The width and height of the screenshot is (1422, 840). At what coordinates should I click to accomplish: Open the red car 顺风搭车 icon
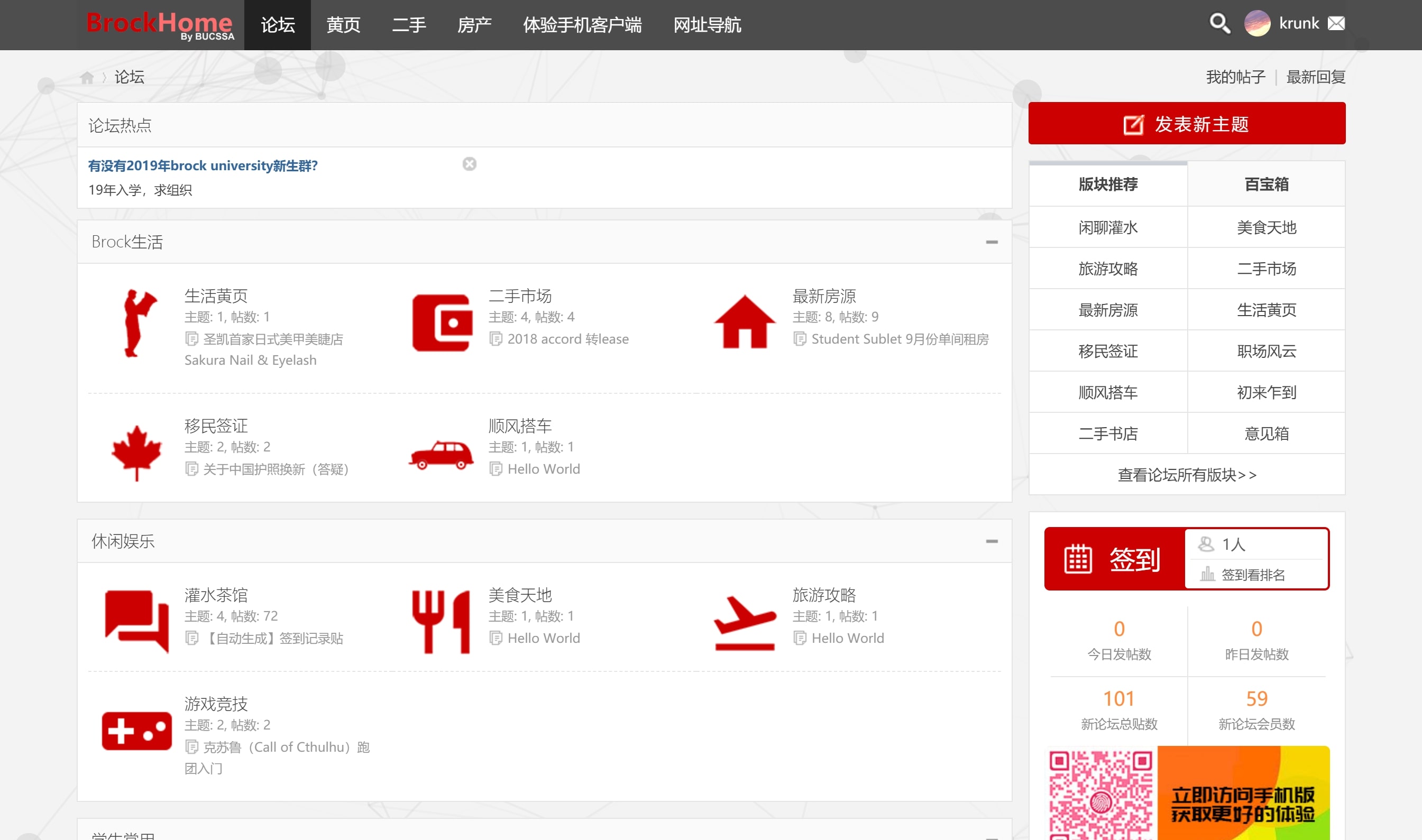(441, 455)
